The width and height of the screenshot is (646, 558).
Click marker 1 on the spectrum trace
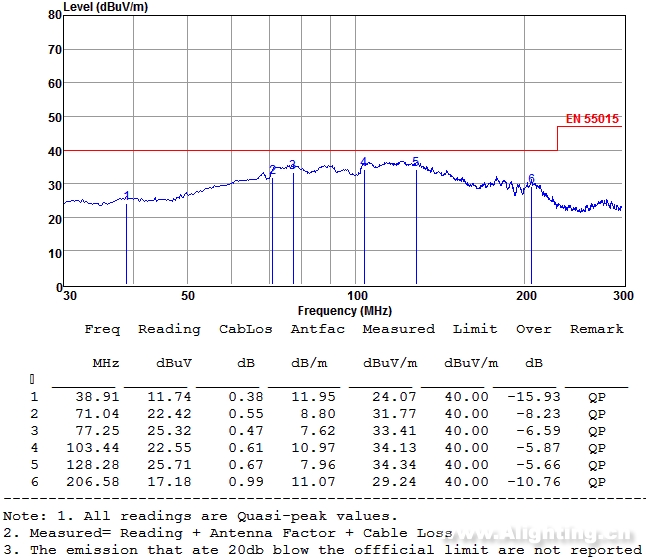[126, 195]
